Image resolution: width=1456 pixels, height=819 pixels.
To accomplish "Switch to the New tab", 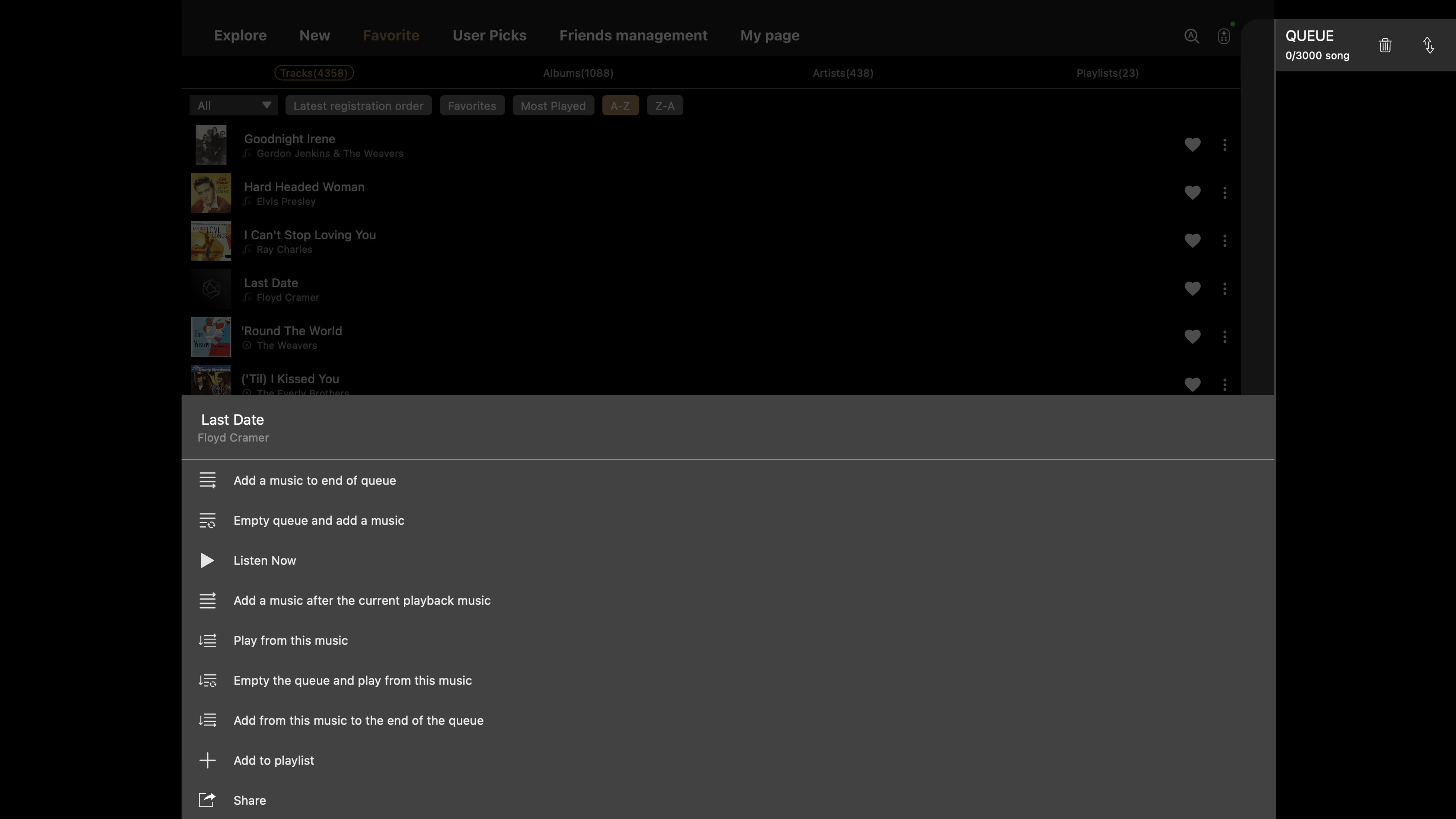I will pos(314,36).
